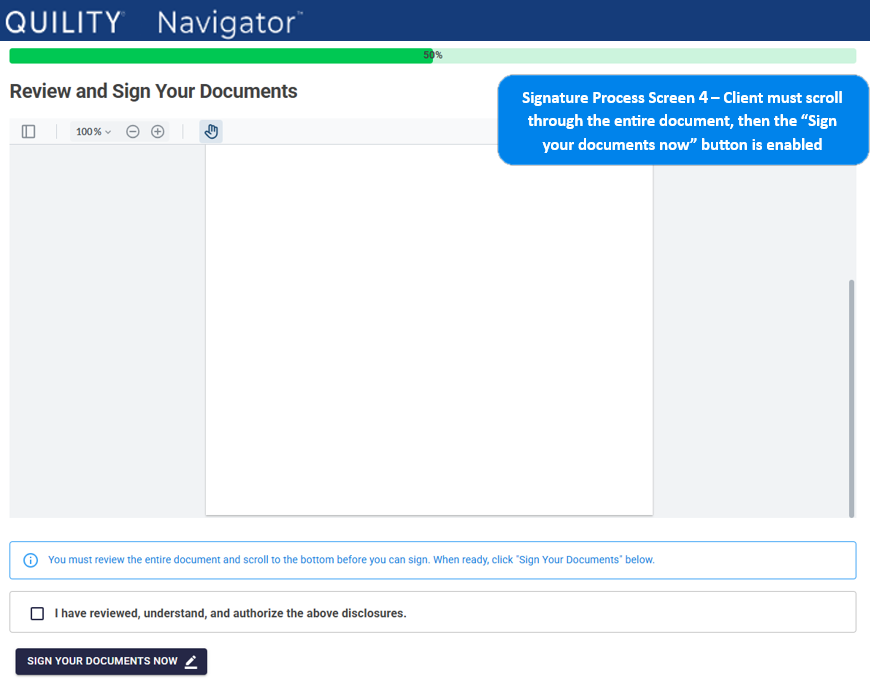Click the zoom out minus icon
Viewport: 870px width, 682px height.
[x=133, y=132]
